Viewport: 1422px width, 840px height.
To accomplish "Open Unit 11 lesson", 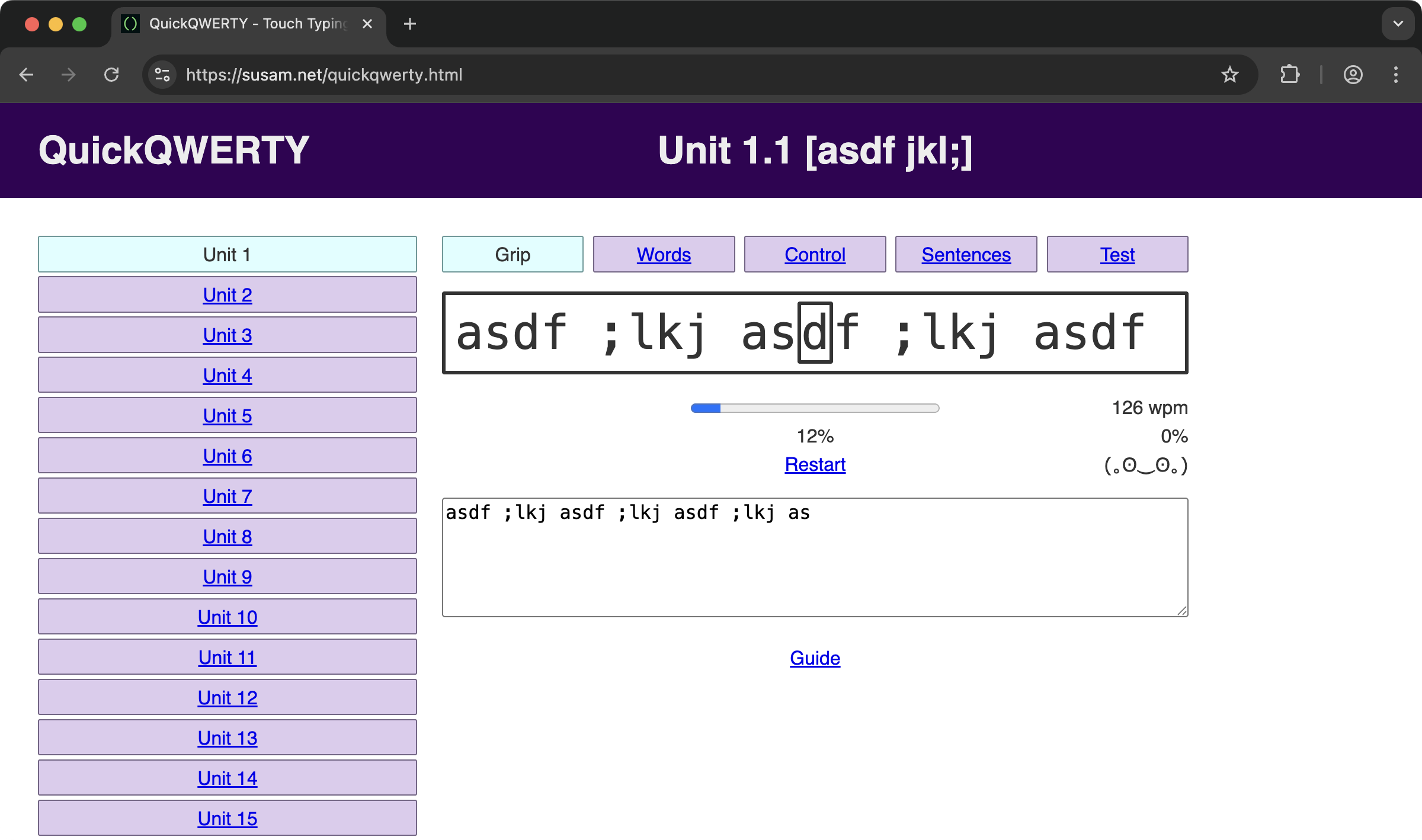I will [x=228, y=658].
